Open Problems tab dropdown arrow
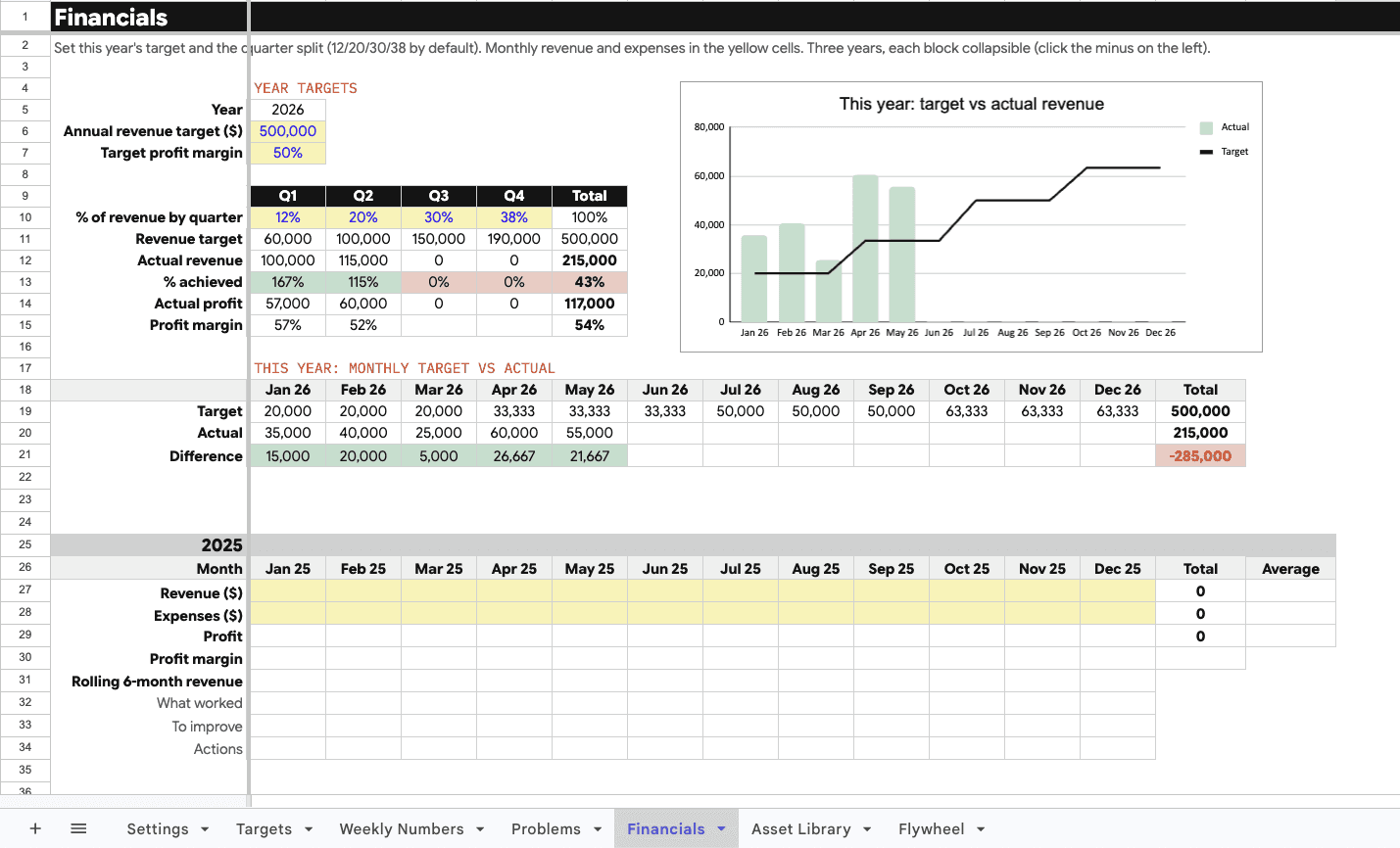The image size is (1400, 848). (598, 829)
